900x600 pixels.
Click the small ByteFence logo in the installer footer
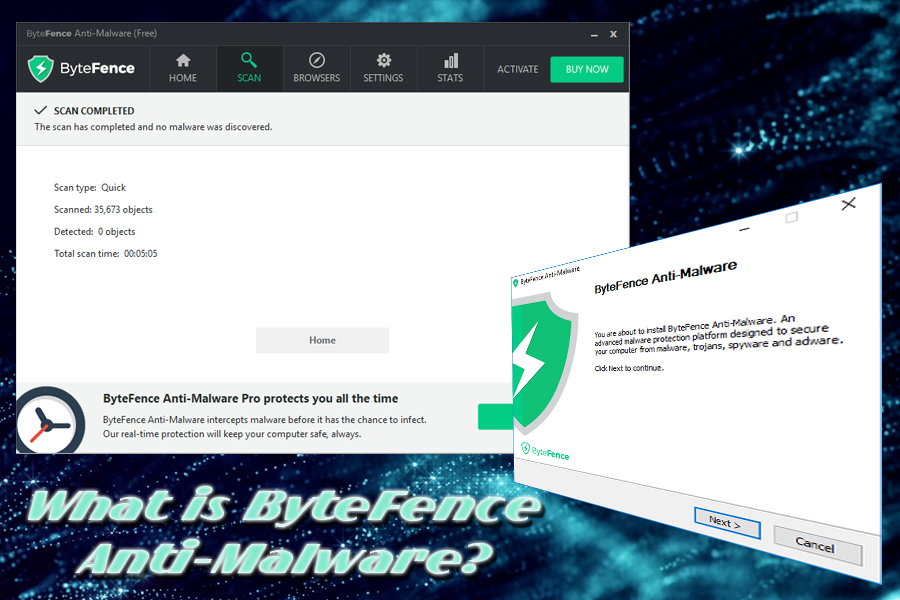click(x=545, y=452)
